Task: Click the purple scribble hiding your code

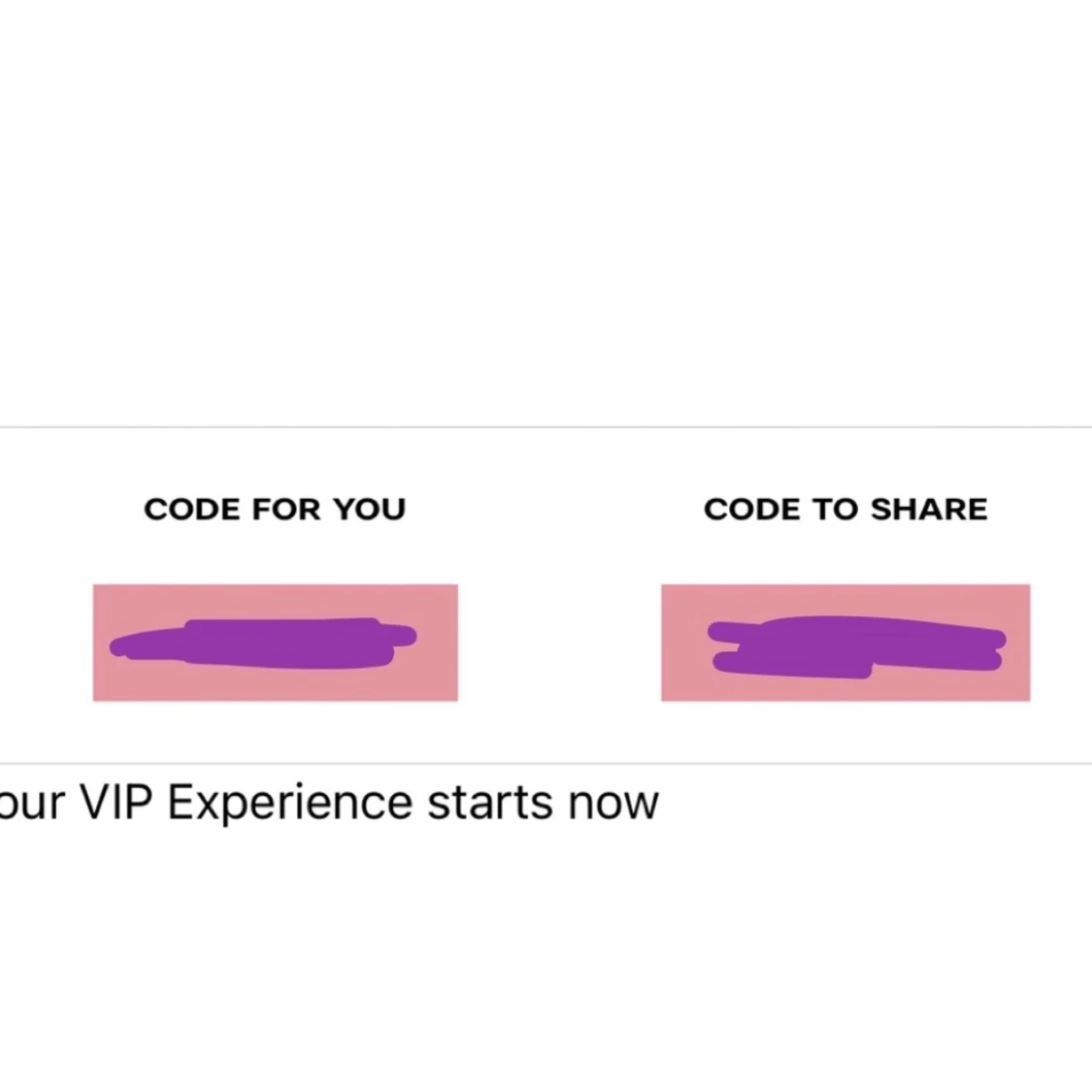Action: (263, 644)
